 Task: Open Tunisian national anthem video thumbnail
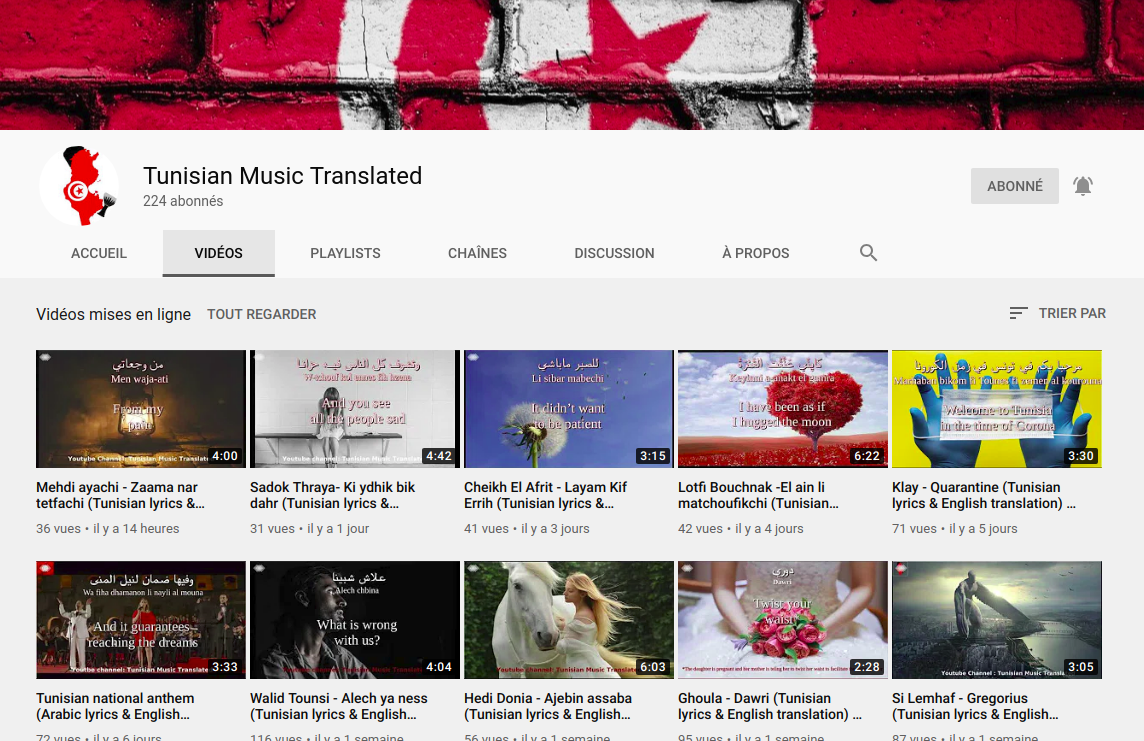(141, 620)
